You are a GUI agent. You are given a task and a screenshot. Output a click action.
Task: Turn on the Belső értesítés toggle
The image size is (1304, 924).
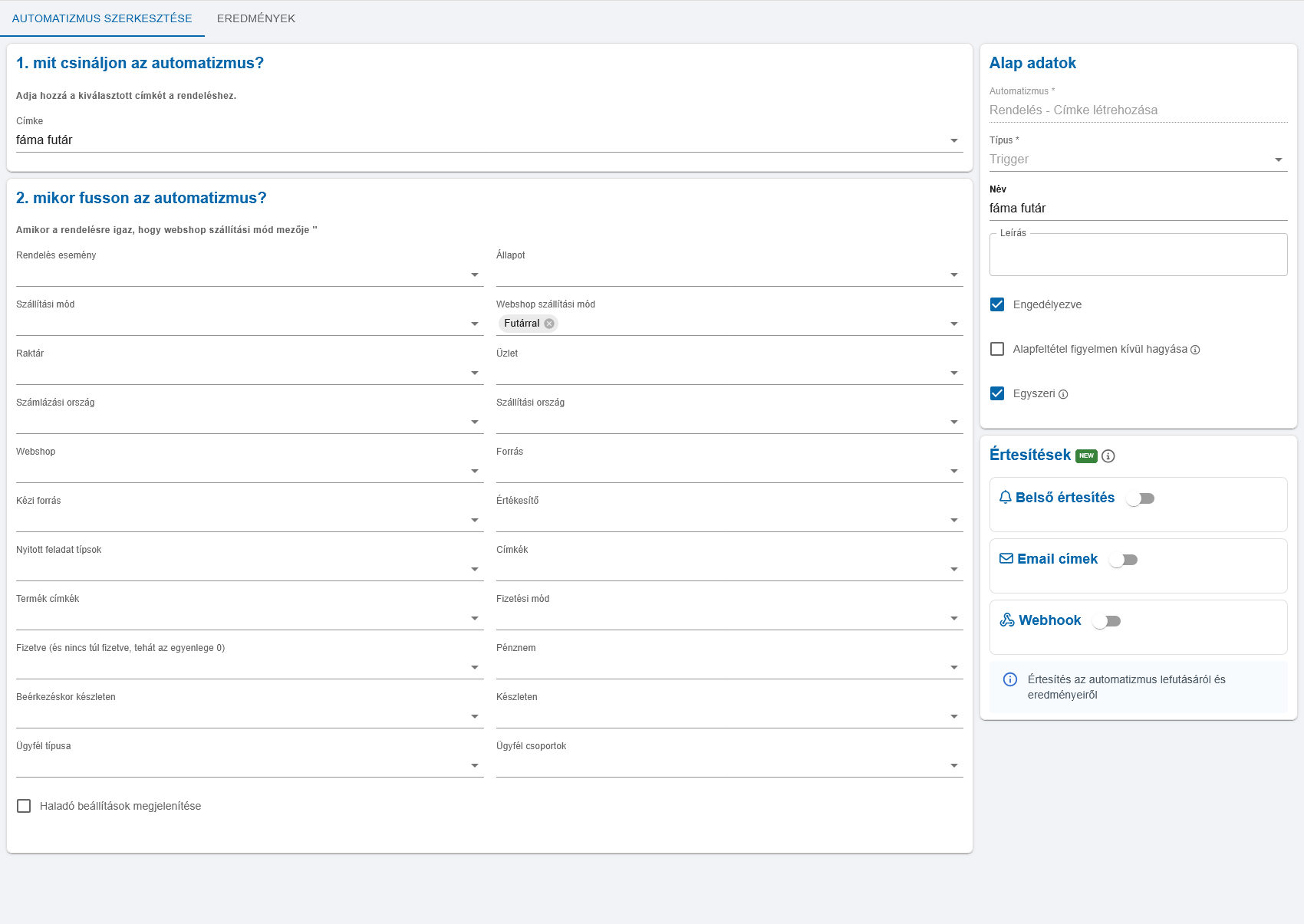[1140, 498]
